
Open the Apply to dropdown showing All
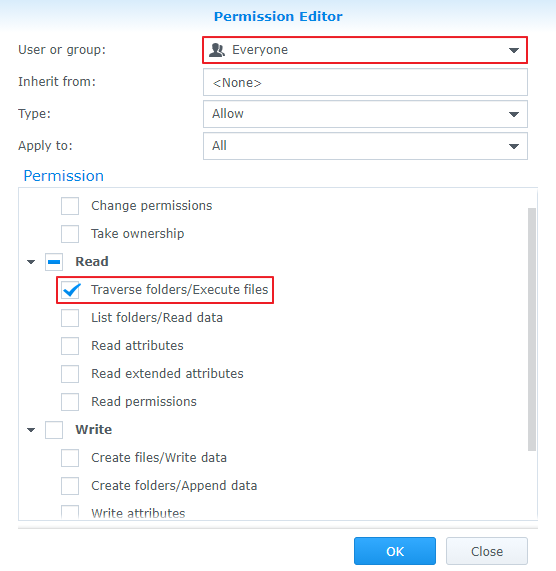coord(365,146)
